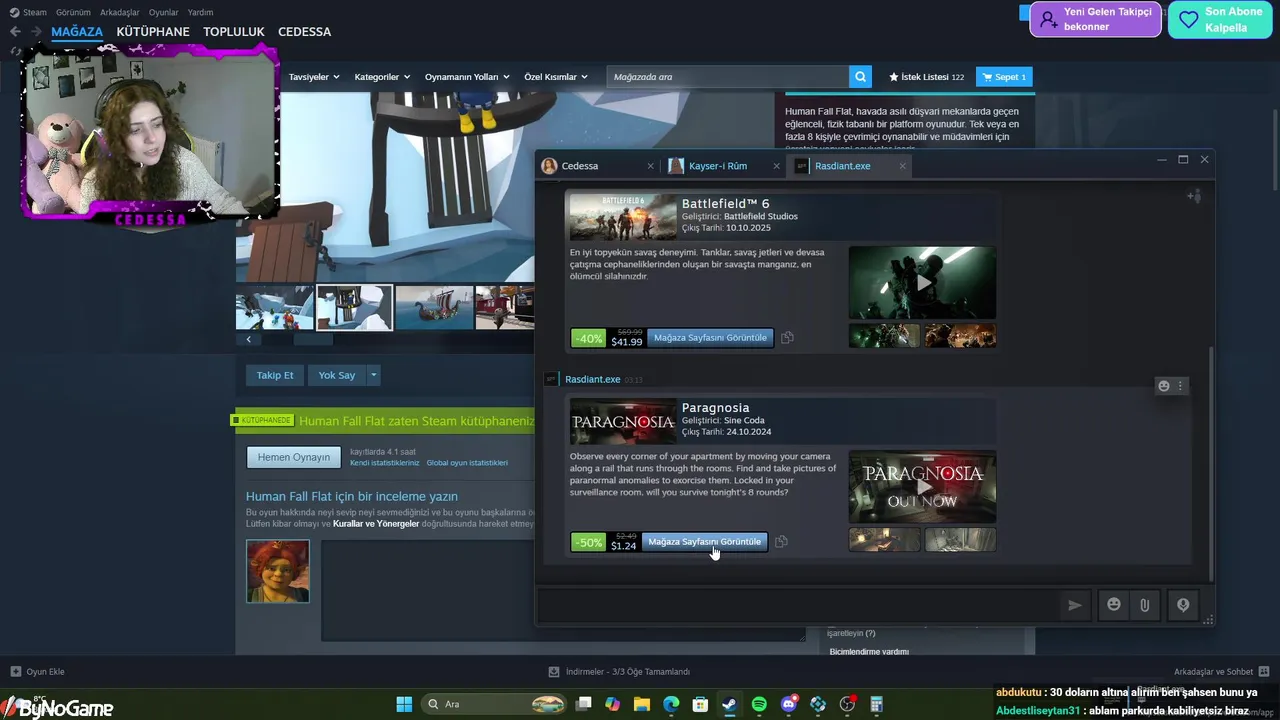Viewport: 1280px width, 720px height.
Task: Click the chat message input field
Action: [798, 605]
